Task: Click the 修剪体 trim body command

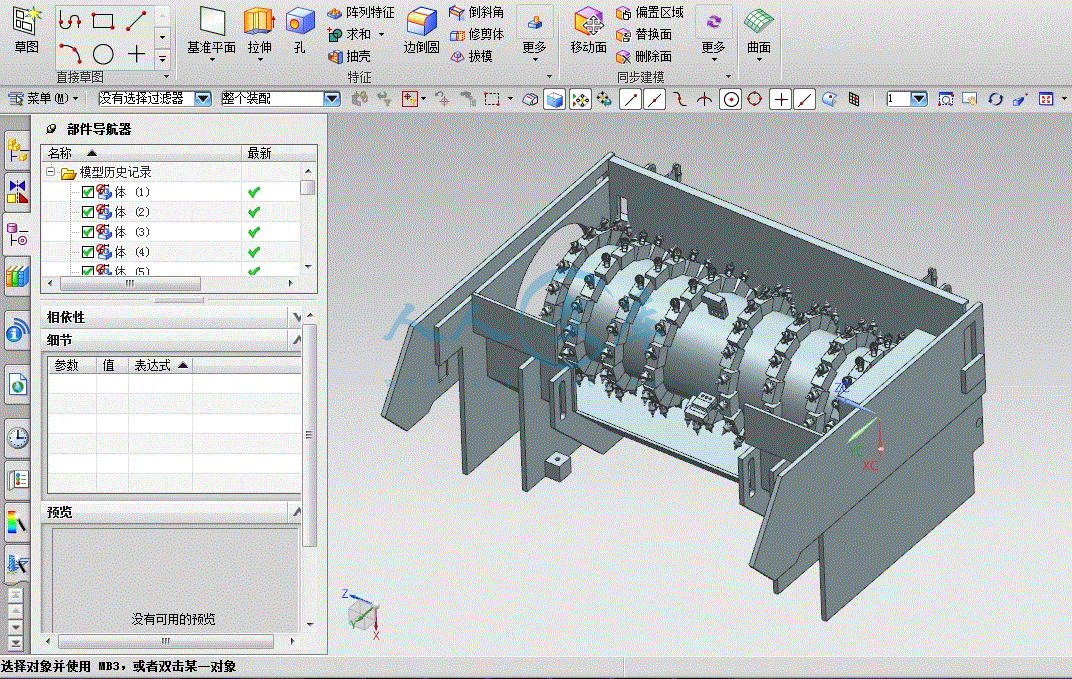Action: [477, 34]
